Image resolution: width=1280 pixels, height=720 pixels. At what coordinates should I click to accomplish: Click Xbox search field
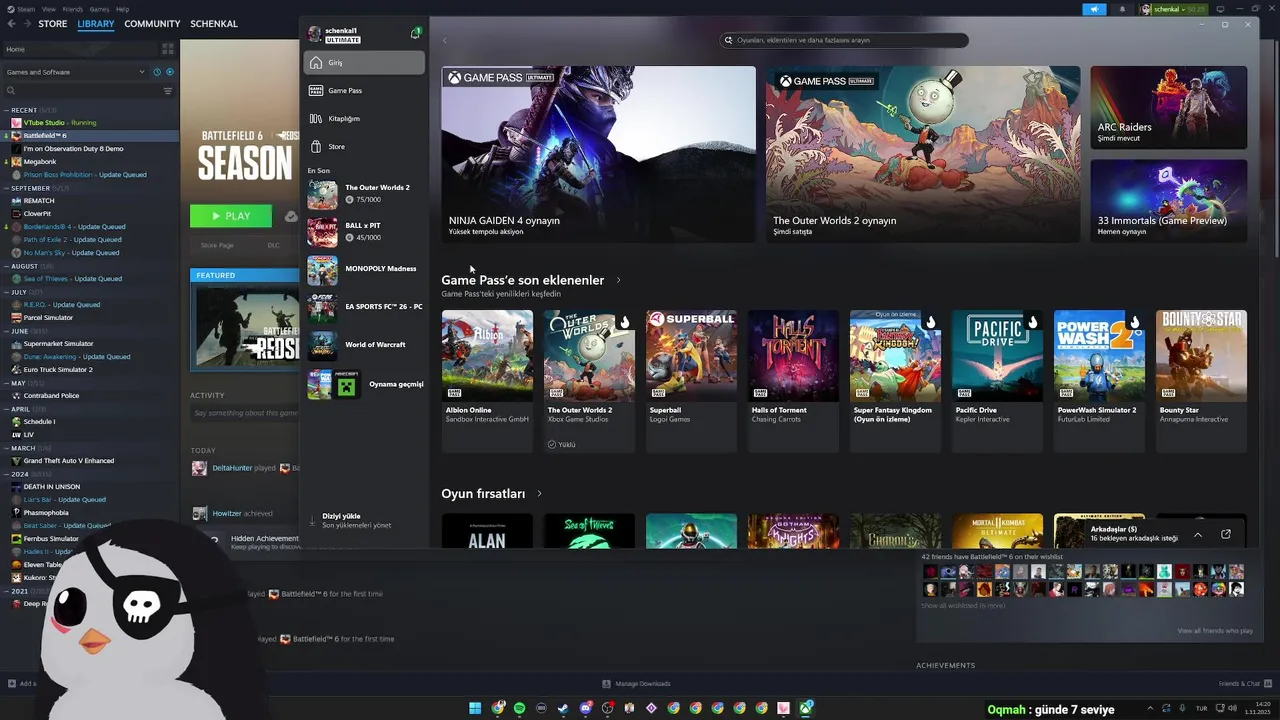coord(845,40)
